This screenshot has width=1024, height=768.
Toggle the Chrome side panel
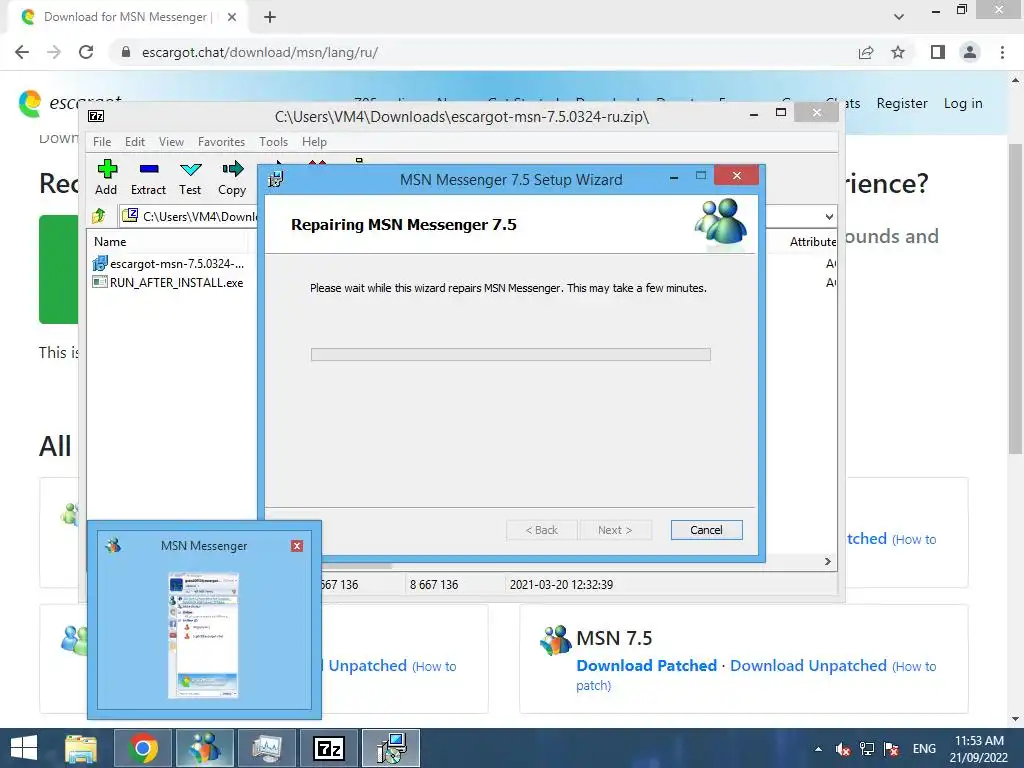938,52
